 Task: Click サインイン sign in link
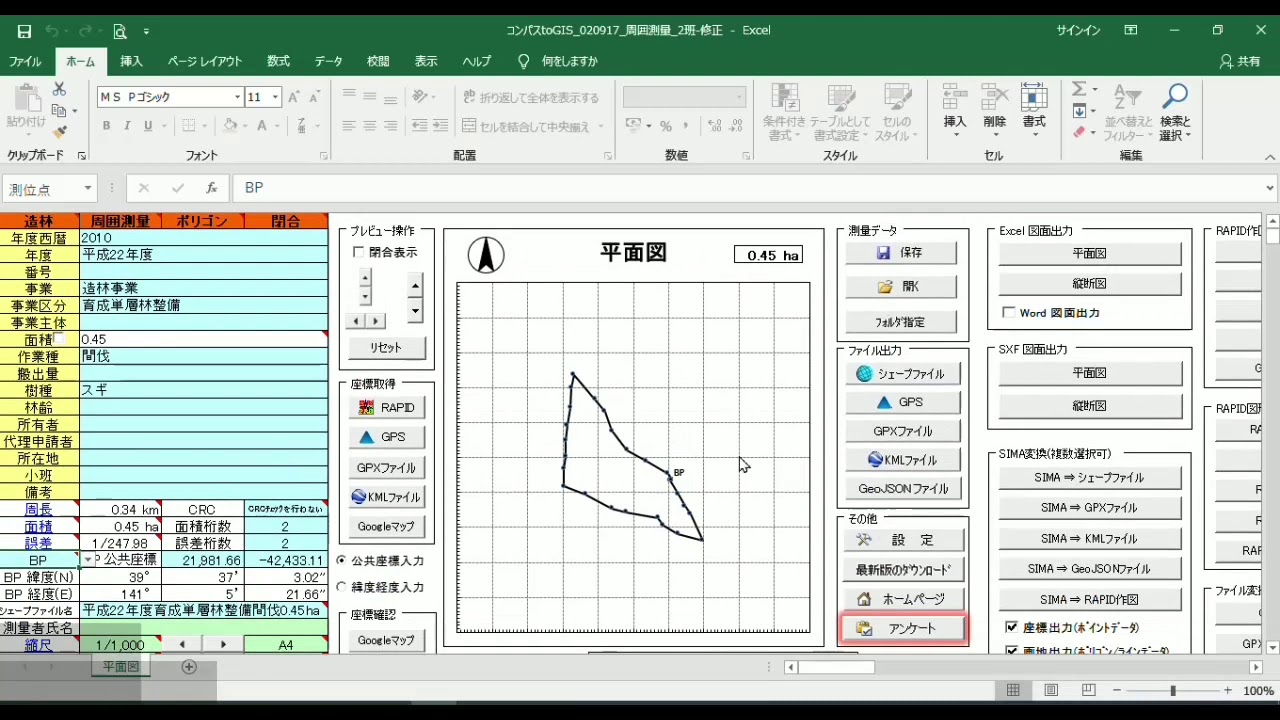coord(1078,31)
